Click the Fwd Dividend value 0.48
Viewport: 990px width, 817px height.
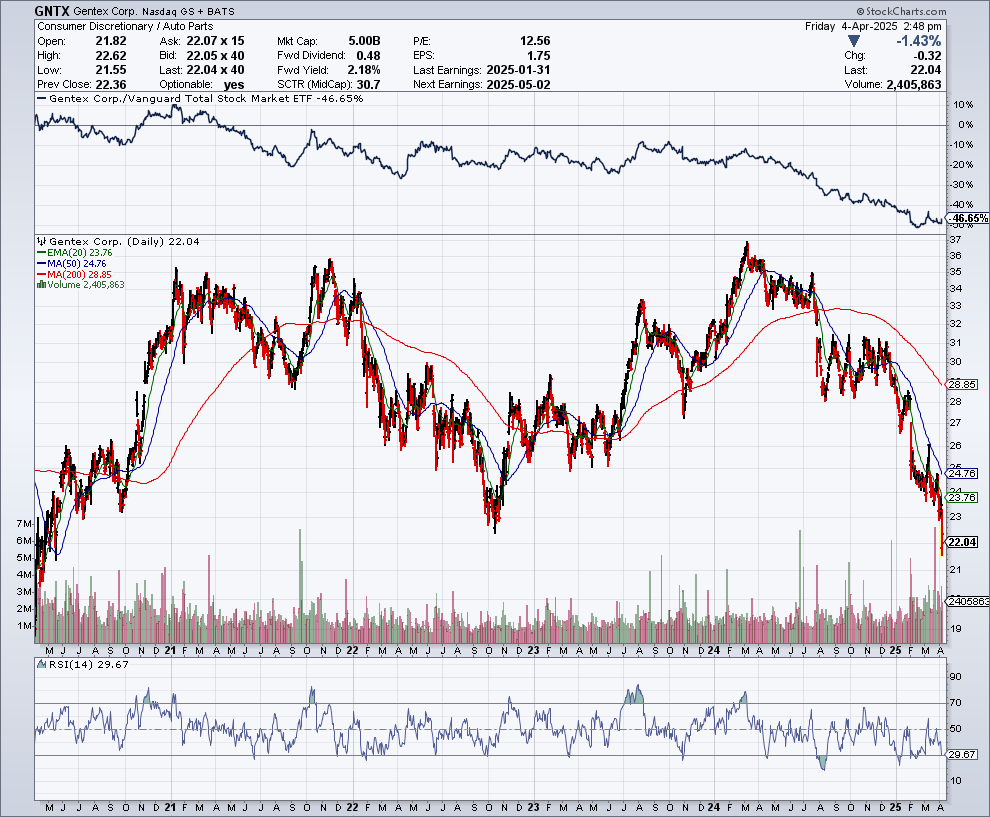[368, 56]
